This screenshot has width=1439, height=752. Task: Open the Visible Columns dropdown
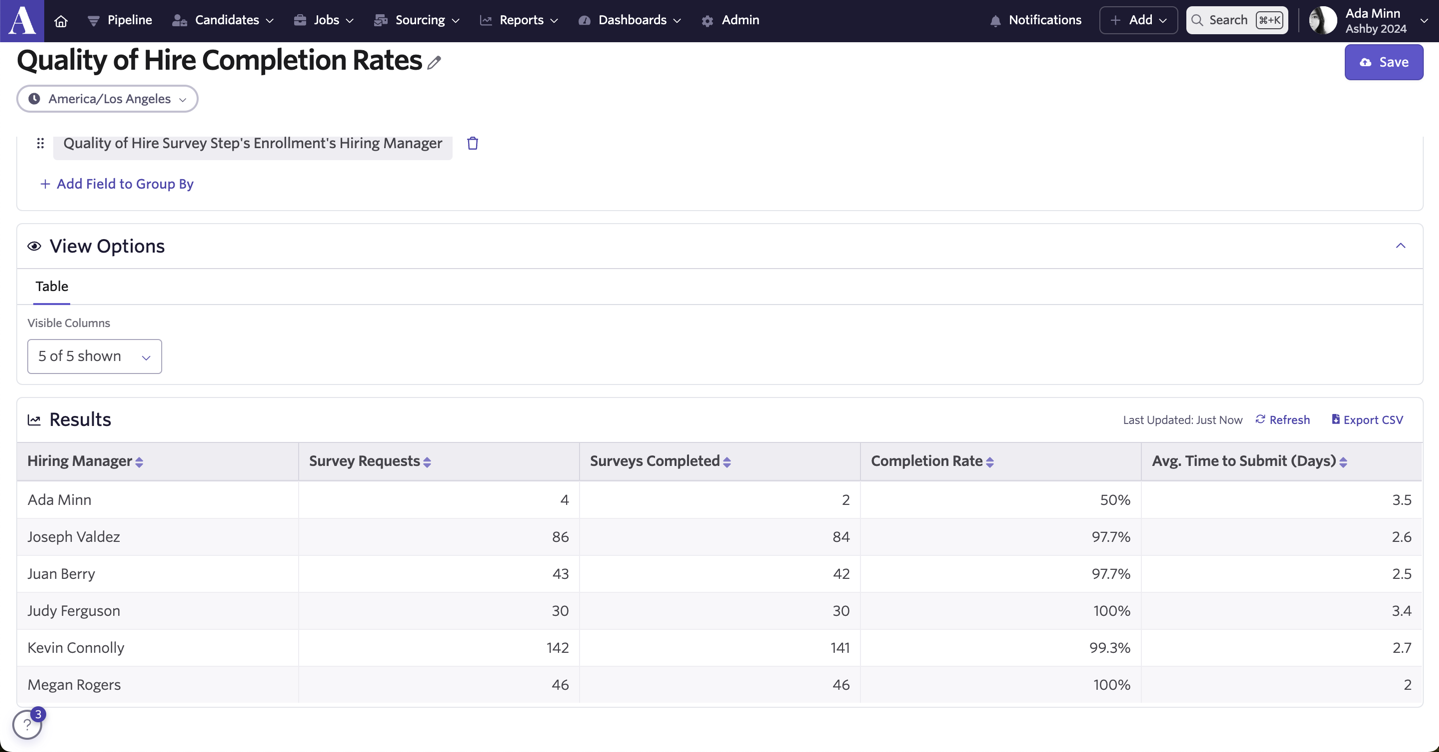coord(94,357)
